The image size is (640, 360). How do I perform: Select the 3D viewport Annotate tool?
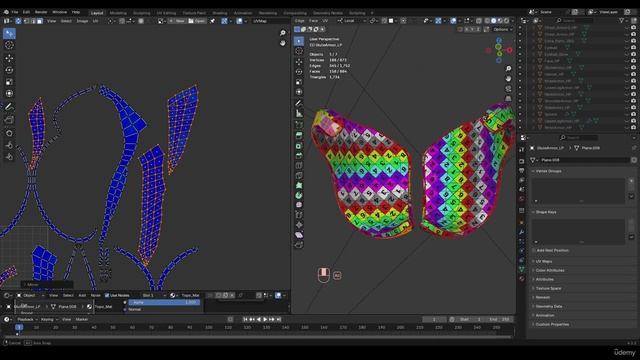pyautogui.click(x=299, y=104)
